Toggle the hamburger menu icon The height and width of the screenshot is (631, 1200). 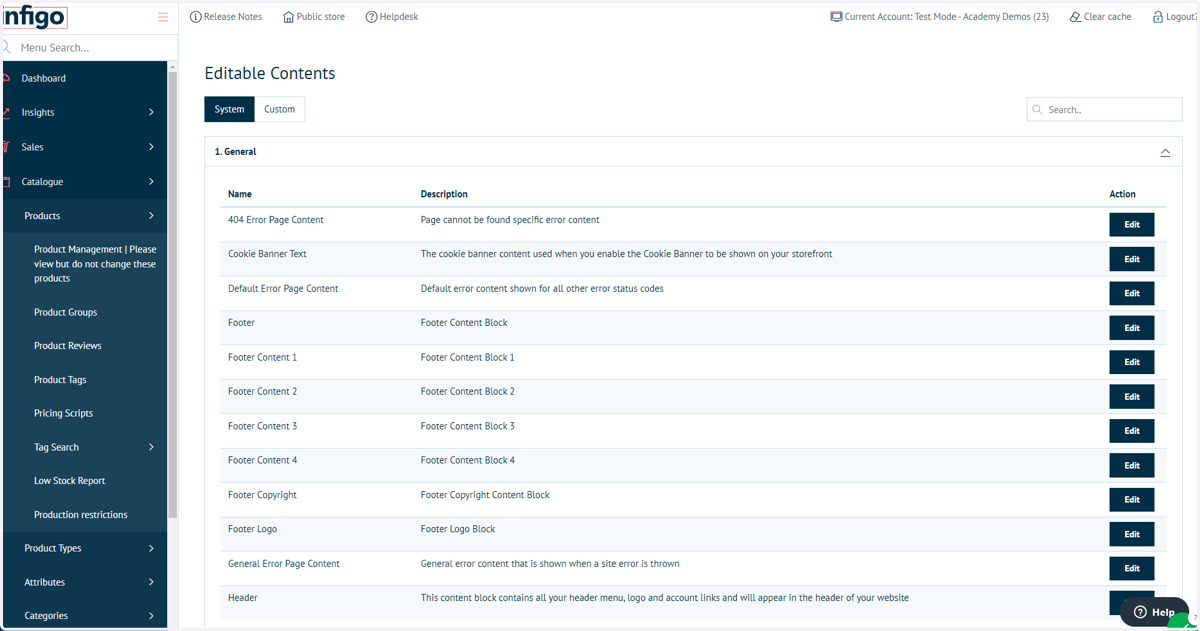tap(163, 17)
